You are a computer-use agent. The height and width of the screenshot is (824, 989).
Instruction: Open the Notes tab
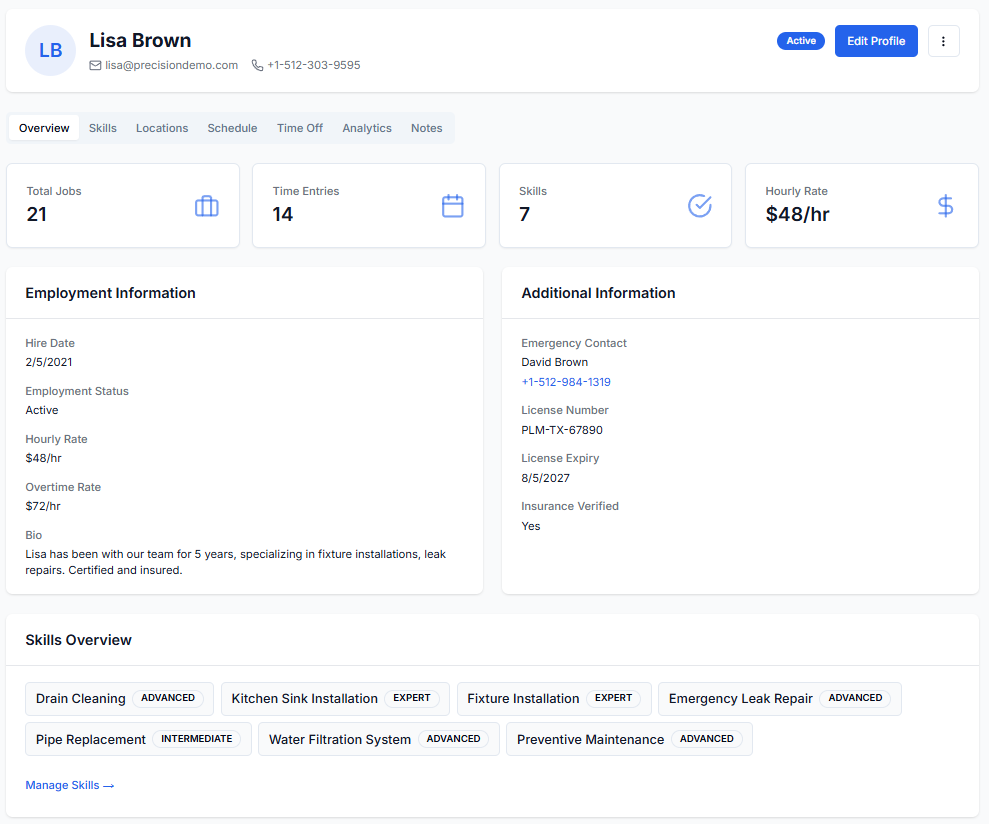[x=426, y=128]
